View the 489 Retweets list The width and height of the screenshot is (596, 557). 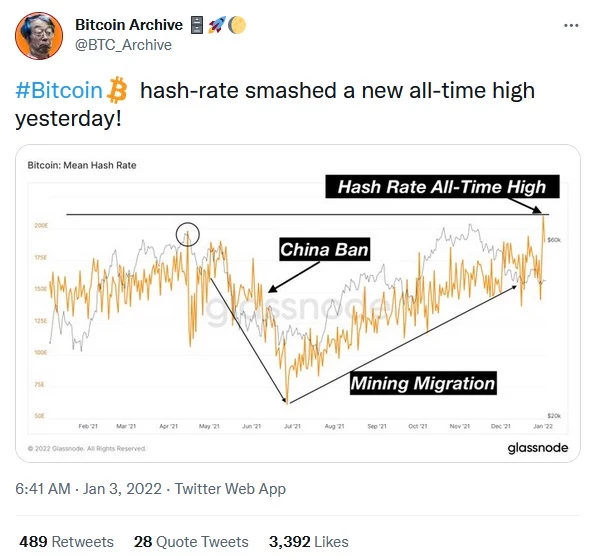[x=67, y=541]
